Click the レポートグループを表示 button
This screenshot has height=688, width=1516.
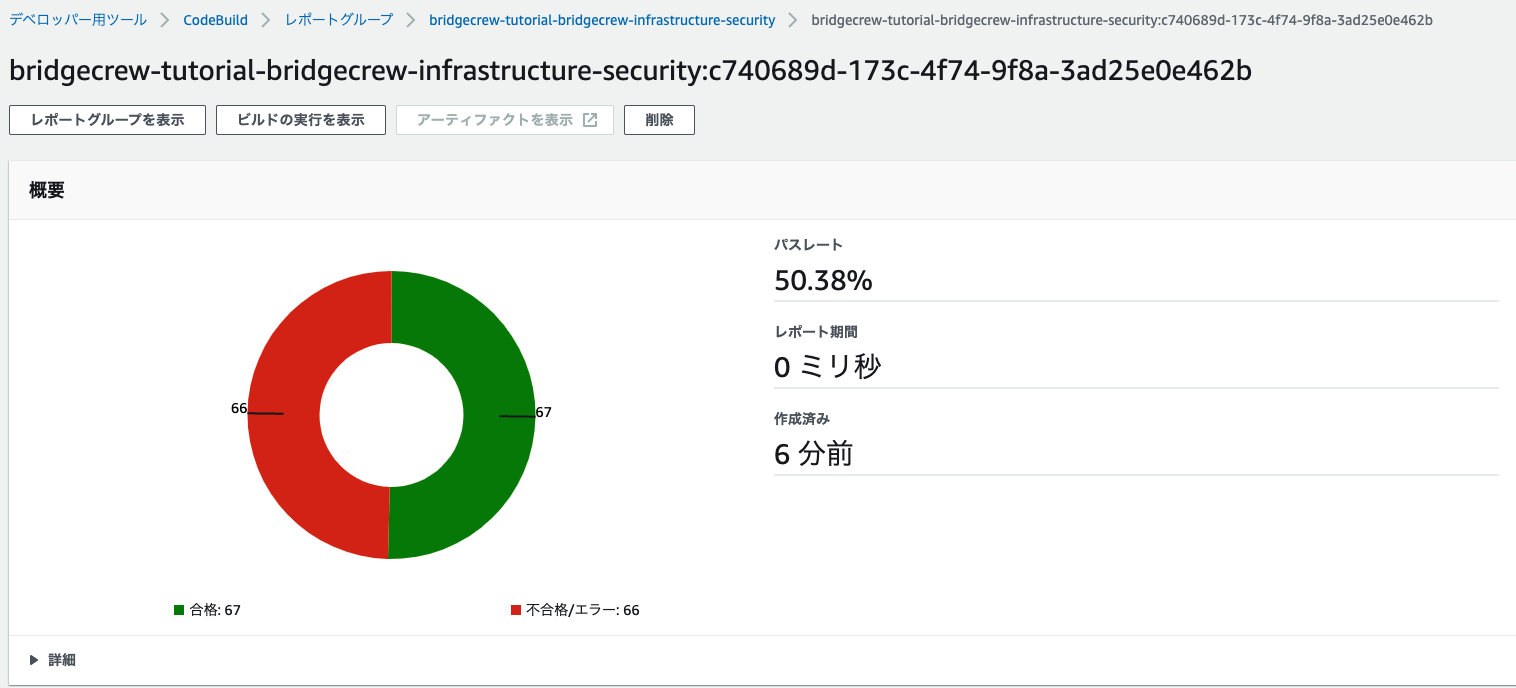(x=107, y=120)
